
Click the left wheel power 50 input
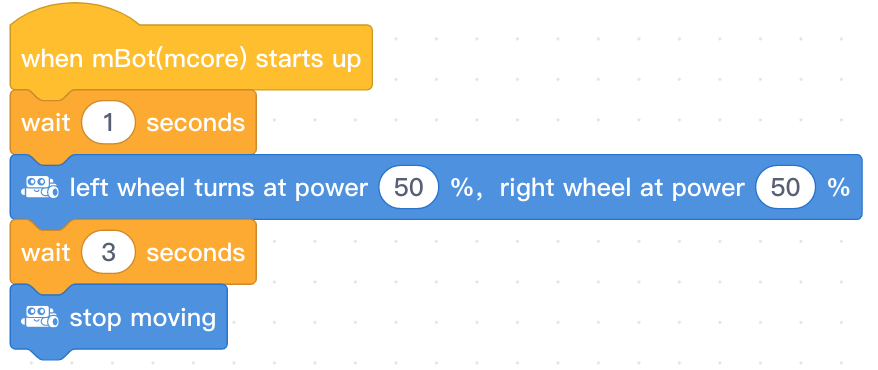[408, 188]
